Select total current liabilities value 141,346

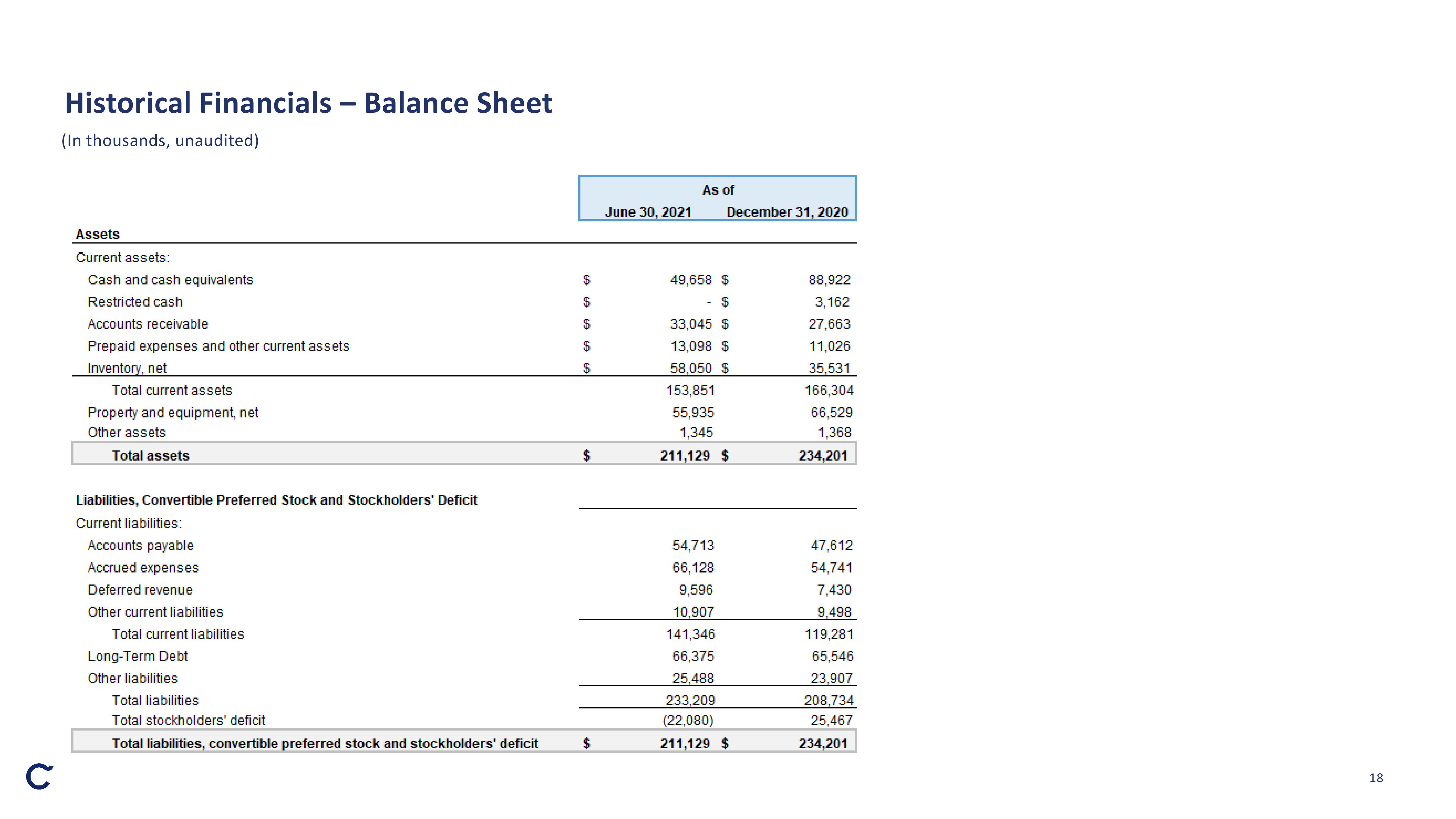pyautogui.click(x=690, y=634)
